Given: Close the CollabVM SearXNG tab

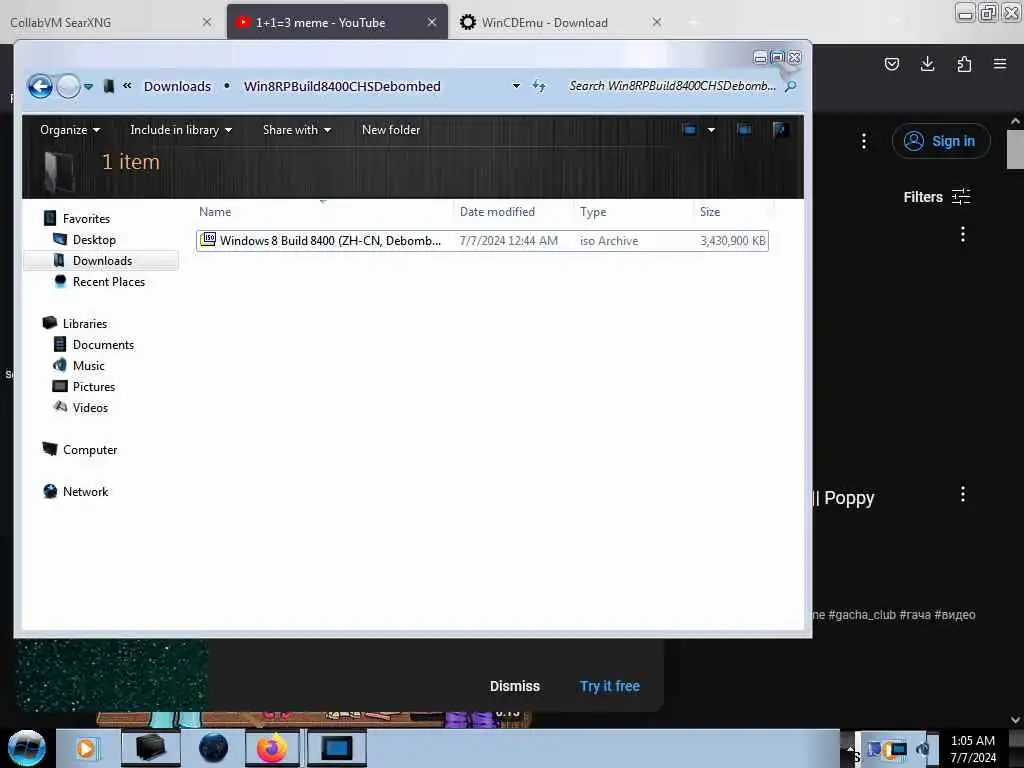Looking at the screenshot, I should pos(206,22).
